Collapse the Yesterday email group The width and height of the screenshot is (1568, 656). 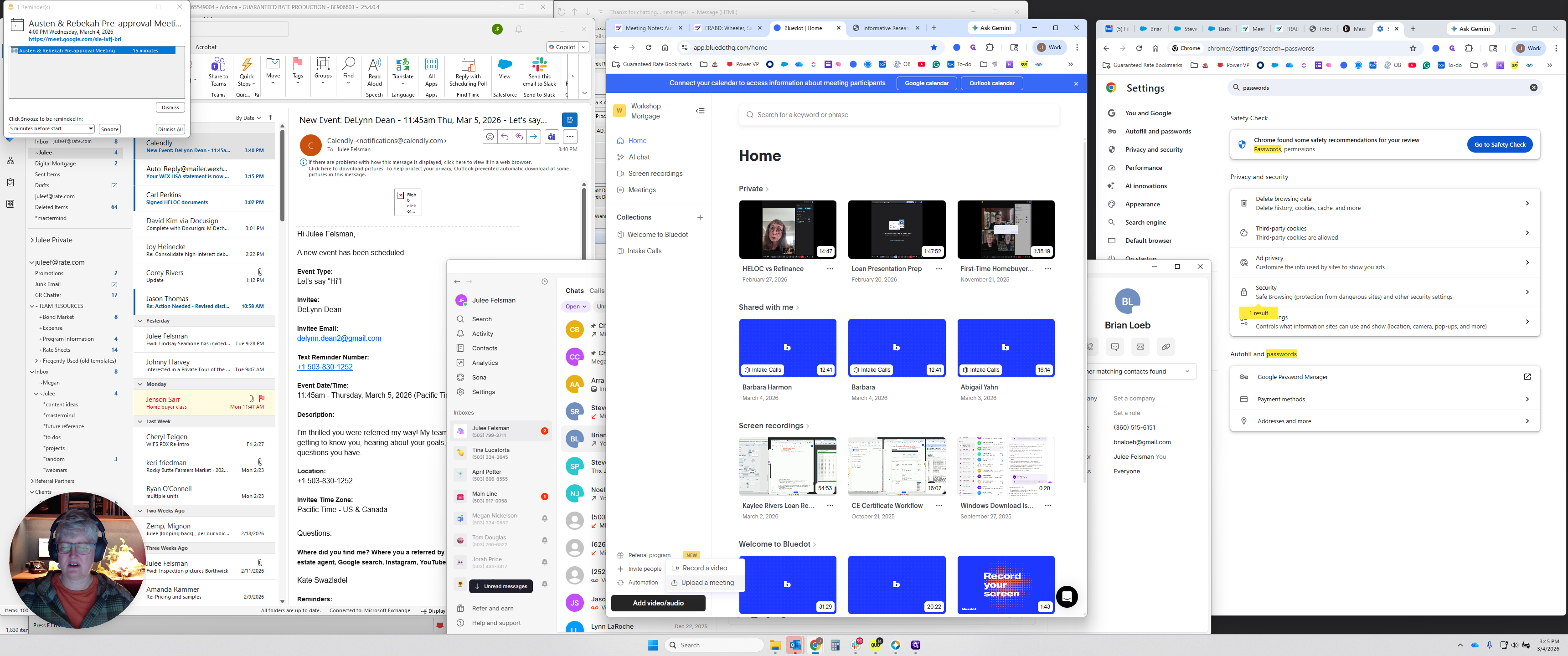coord(140,321)
